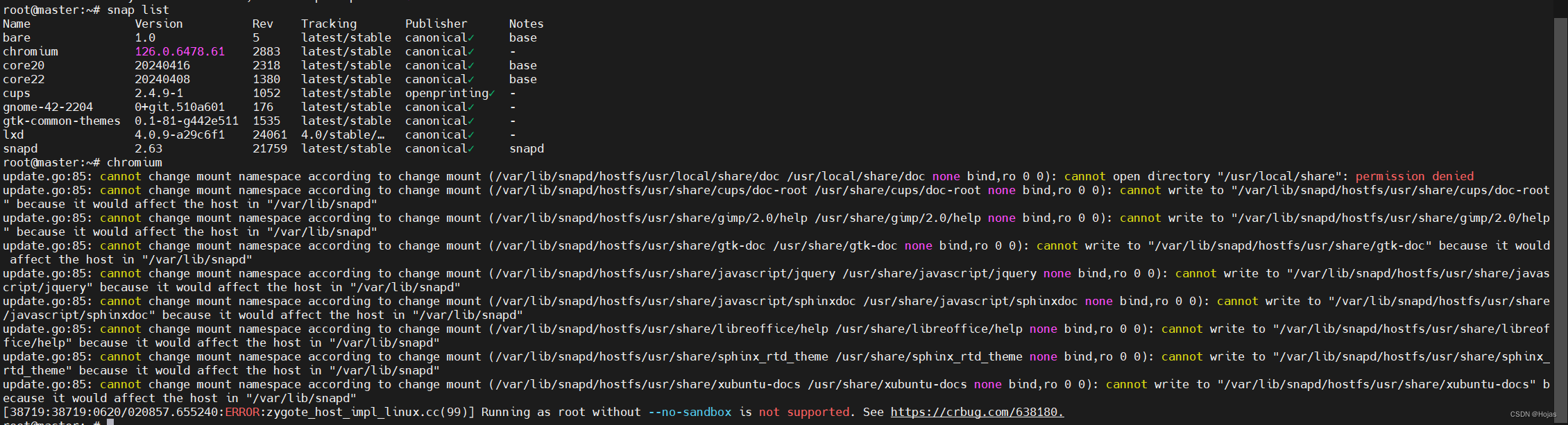
Task: Click the 'core20' snap name
Action: (x=24, y=66)
